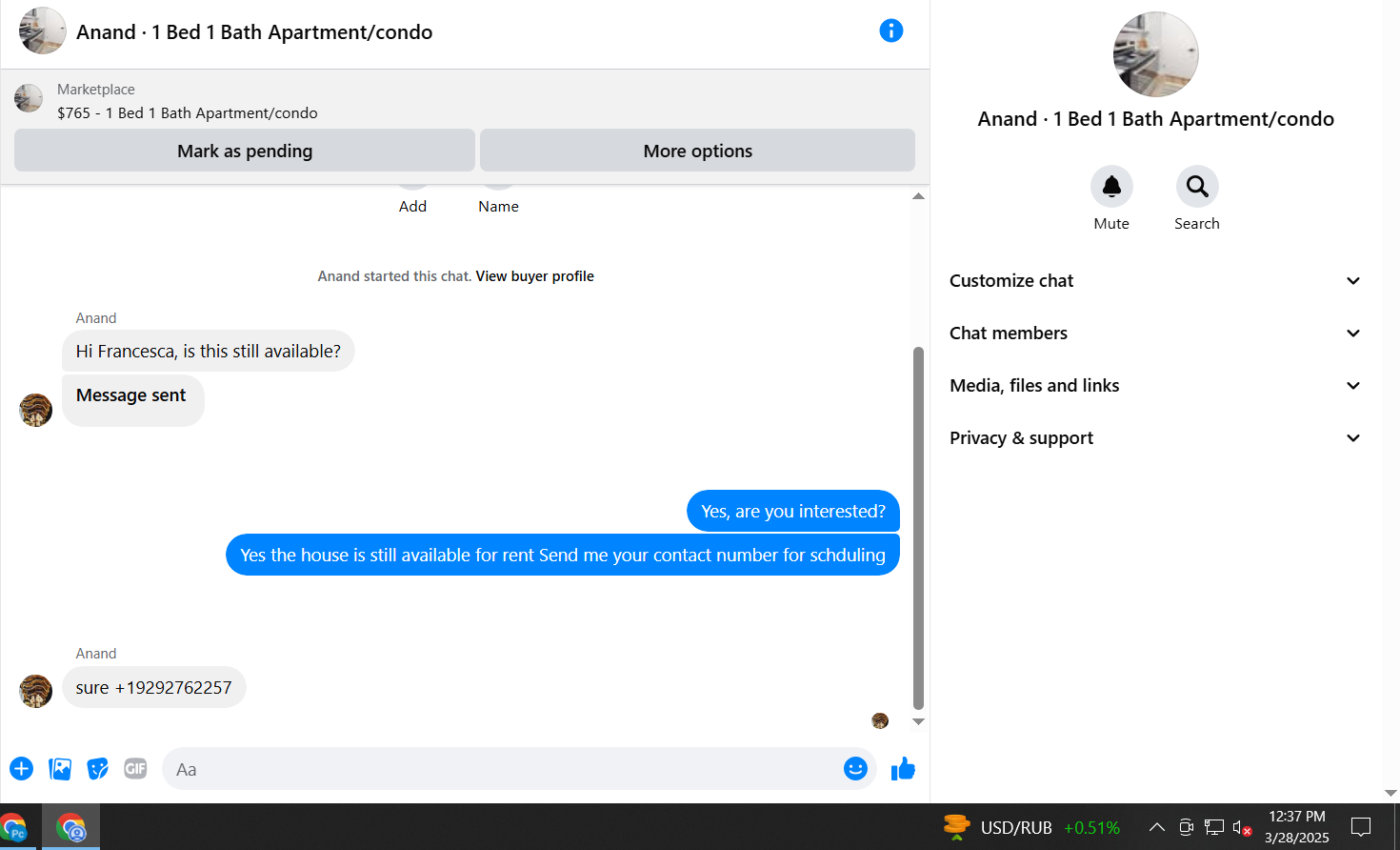
Task: Open the taskbar clock showing 12:37 PM
Action: pyautogui.click(x=1297, y=827)
